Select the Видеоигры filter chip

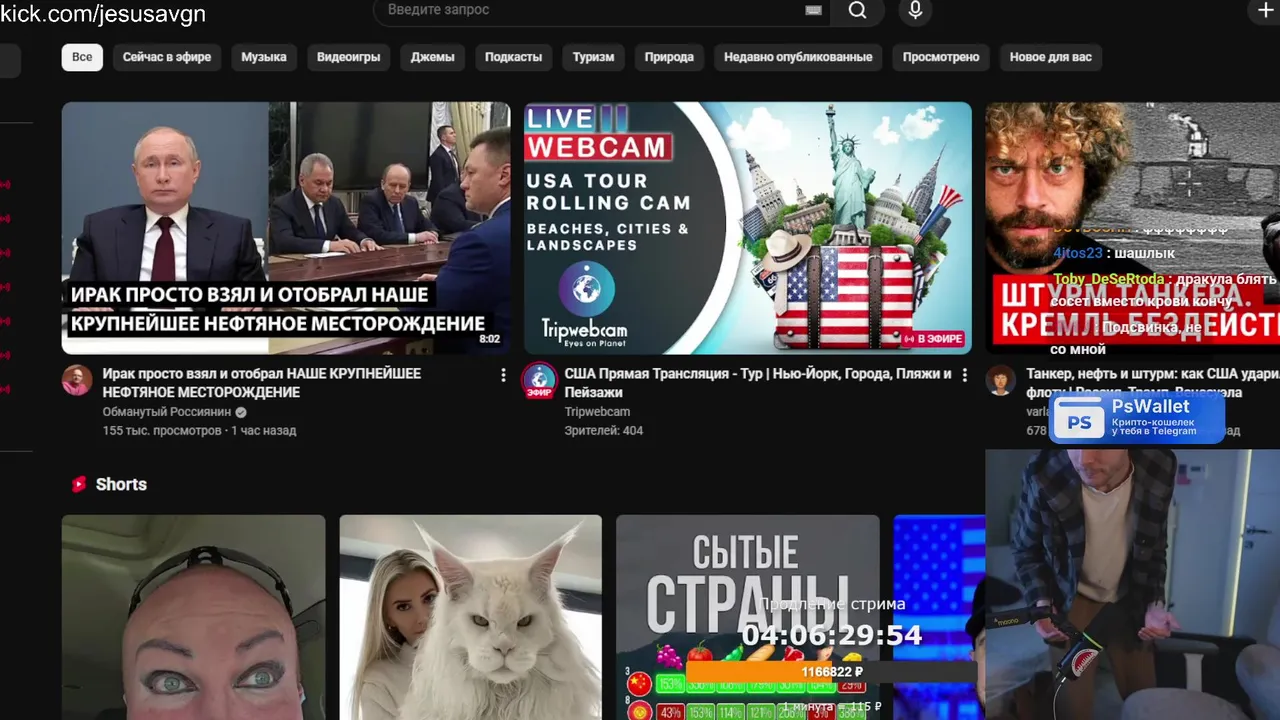(349, 57)
